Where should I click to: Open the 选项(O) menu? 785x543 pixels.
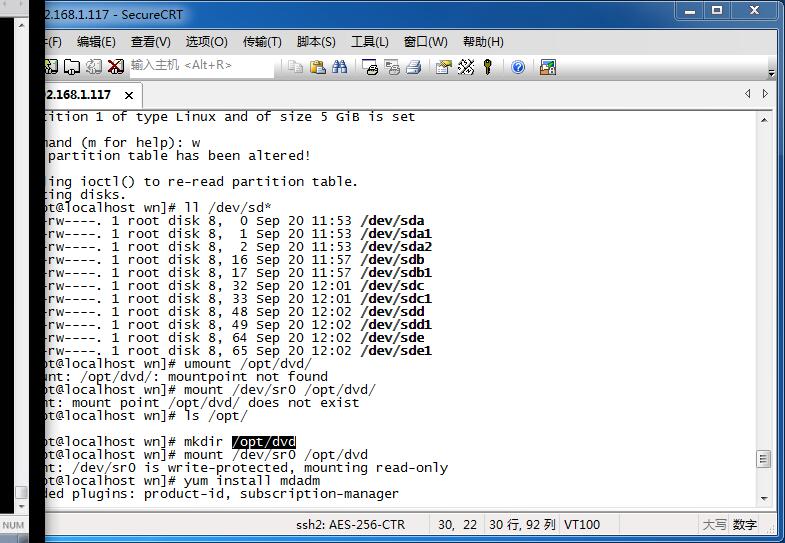pos(206,42)
